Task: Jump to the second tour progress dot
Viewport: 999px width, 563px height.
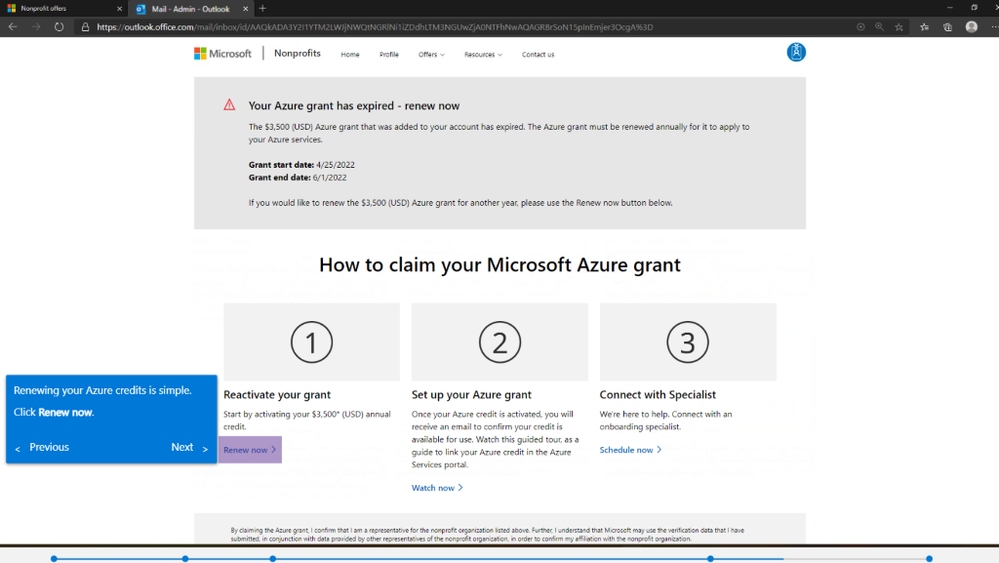Action: (185, 559)
